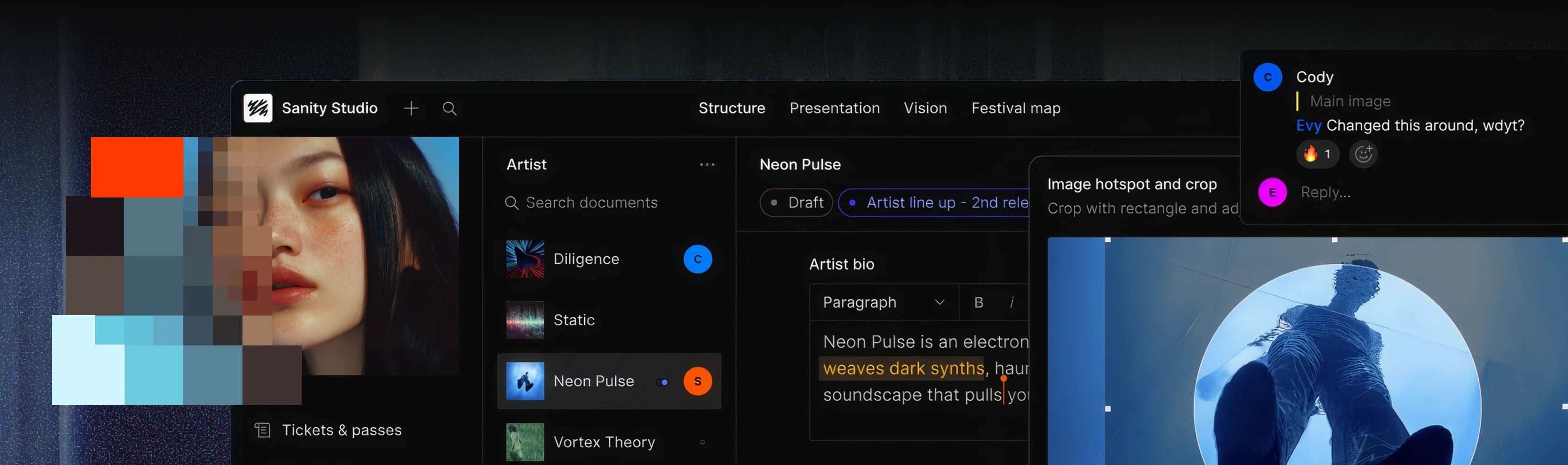Click the Vortex Theory thumbnail
This screenshot has height=465, width=1568.
(x=525, y=443)
